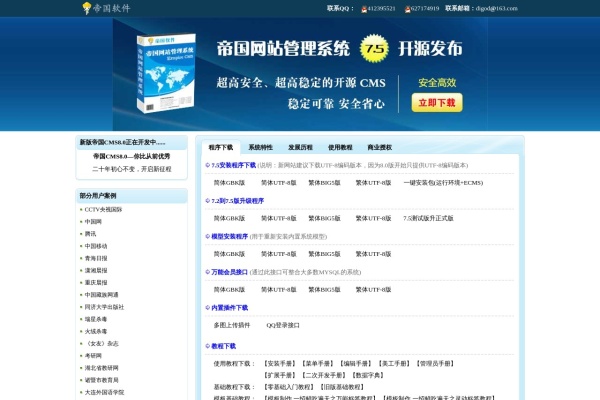Download 繁体BIG5版 under 7.2到7.5版升级程序

[x=324, y=218]
